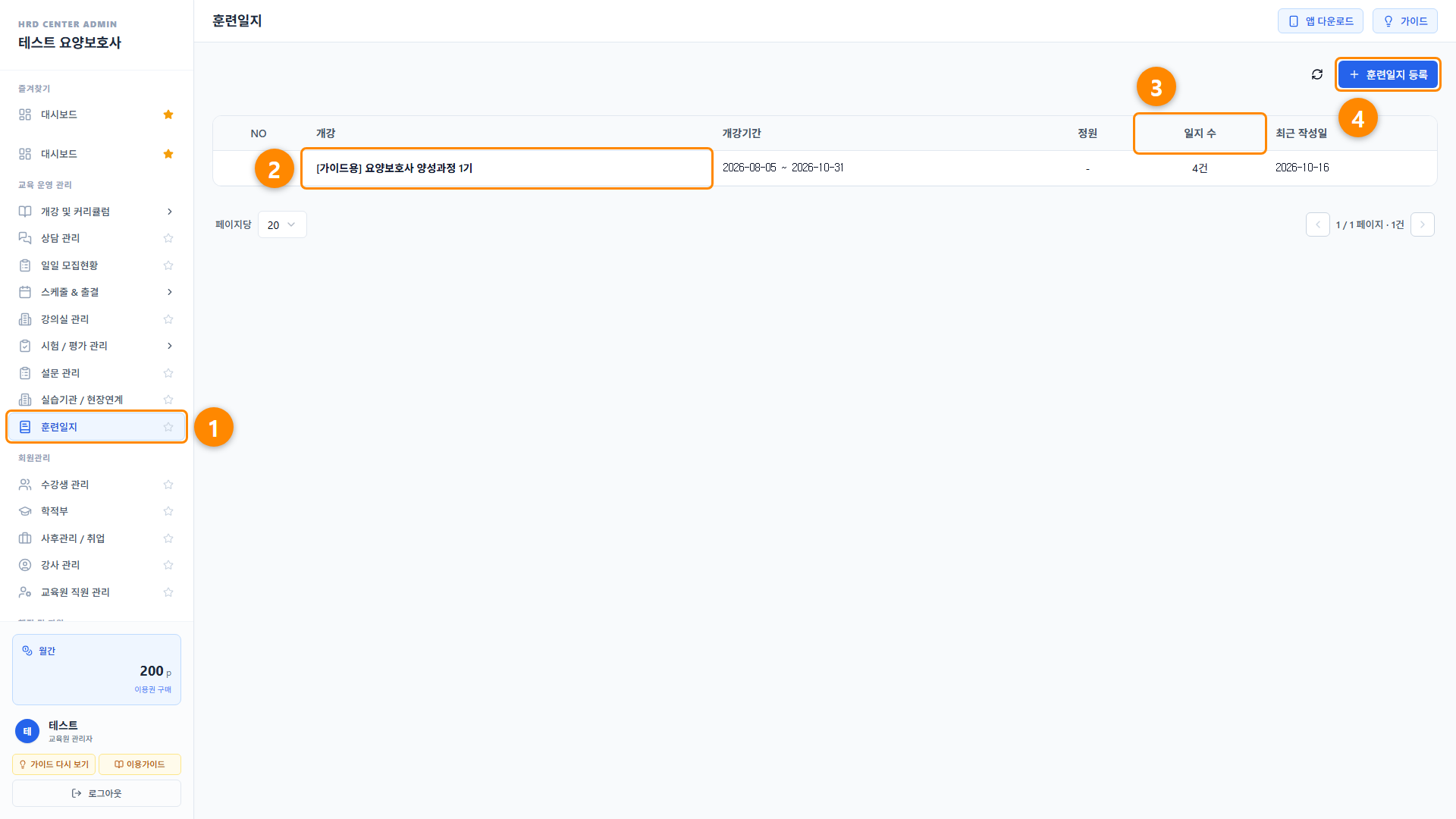Star the 수강생 관리 menu item

(168, 485)
